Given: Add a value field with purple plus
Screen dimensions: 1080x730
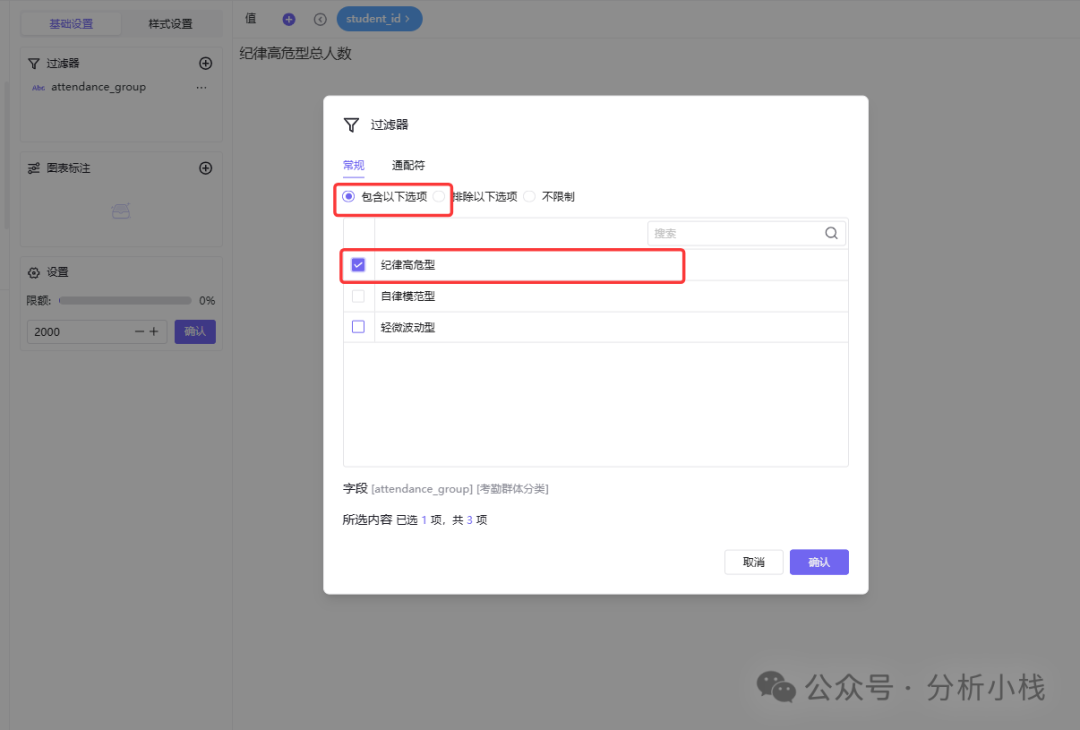Looking at the screenshot, I should [289, 19].
